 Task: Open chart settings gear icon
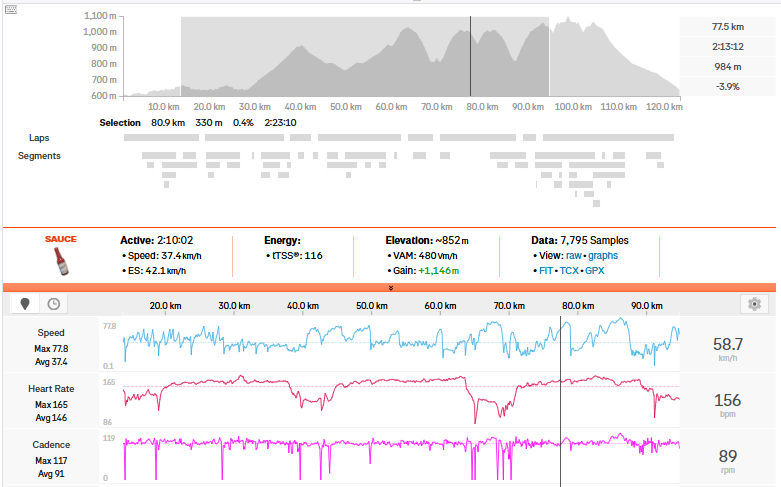coord(755,304)
